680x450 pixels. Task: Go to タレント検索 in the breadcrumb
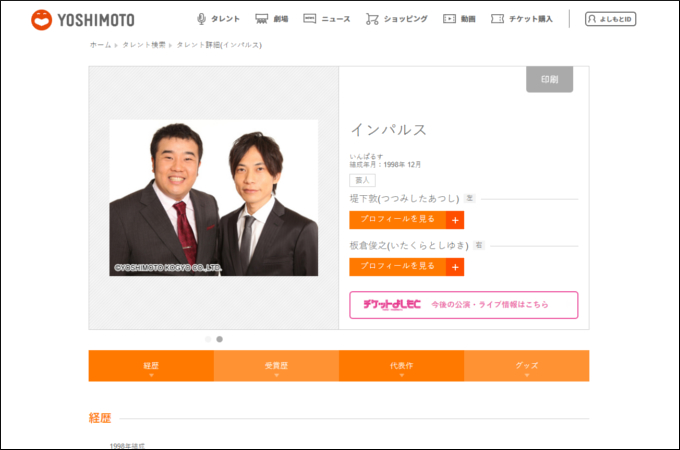pyautogui.click(x=144, y=45)
